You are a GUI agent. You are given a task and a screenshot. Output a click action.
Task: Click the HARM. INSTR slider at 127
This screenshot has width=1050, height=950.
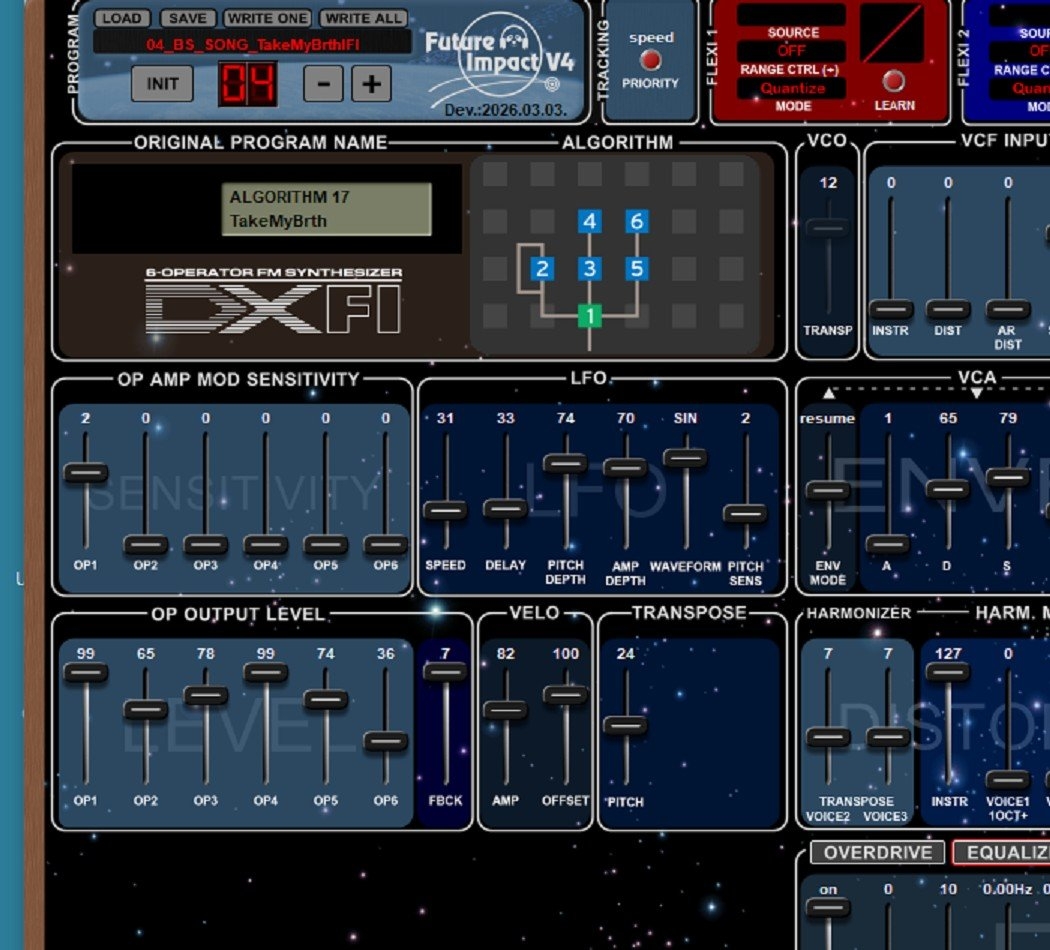(x=948, y=671)
